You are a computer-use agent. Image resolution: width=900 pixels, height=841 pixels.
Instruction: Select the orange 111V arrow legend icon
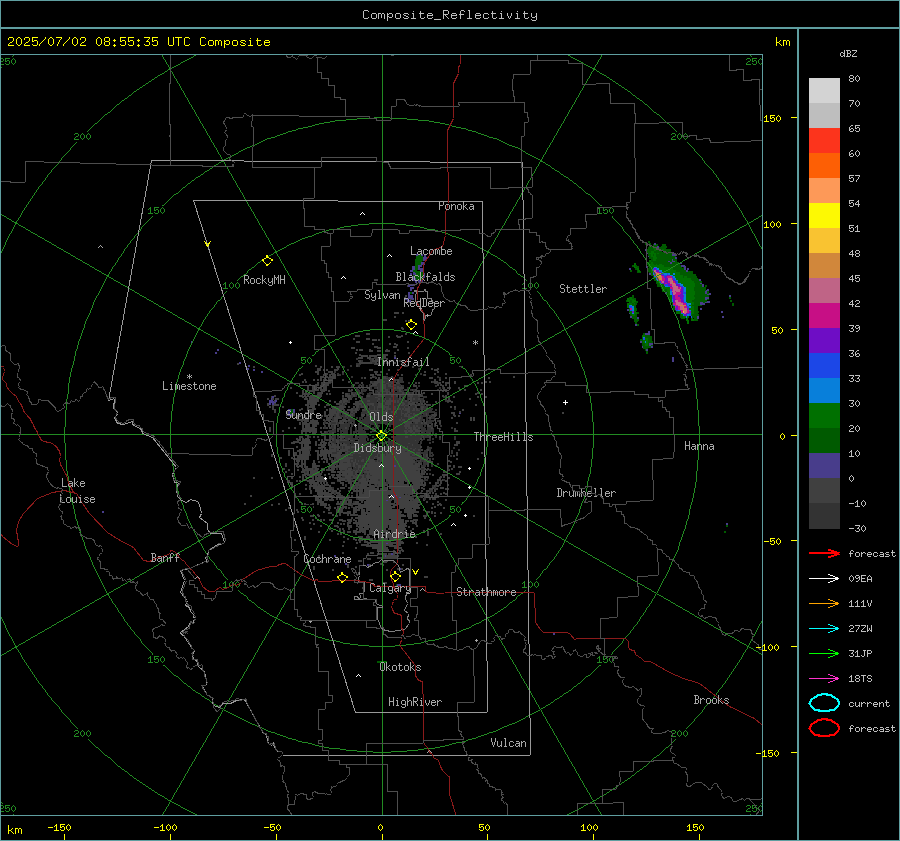point(824,603)
